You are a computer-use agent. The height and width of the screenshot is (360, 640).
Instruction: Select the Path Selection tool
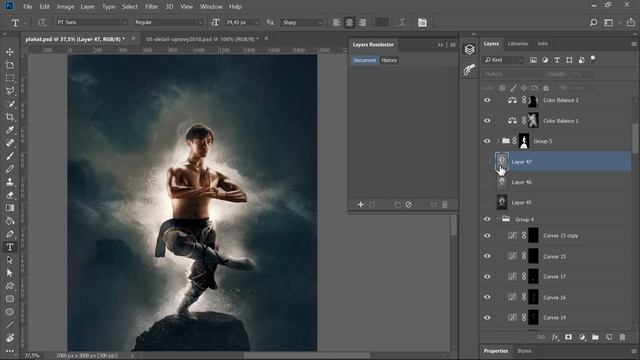pos(10,260)
